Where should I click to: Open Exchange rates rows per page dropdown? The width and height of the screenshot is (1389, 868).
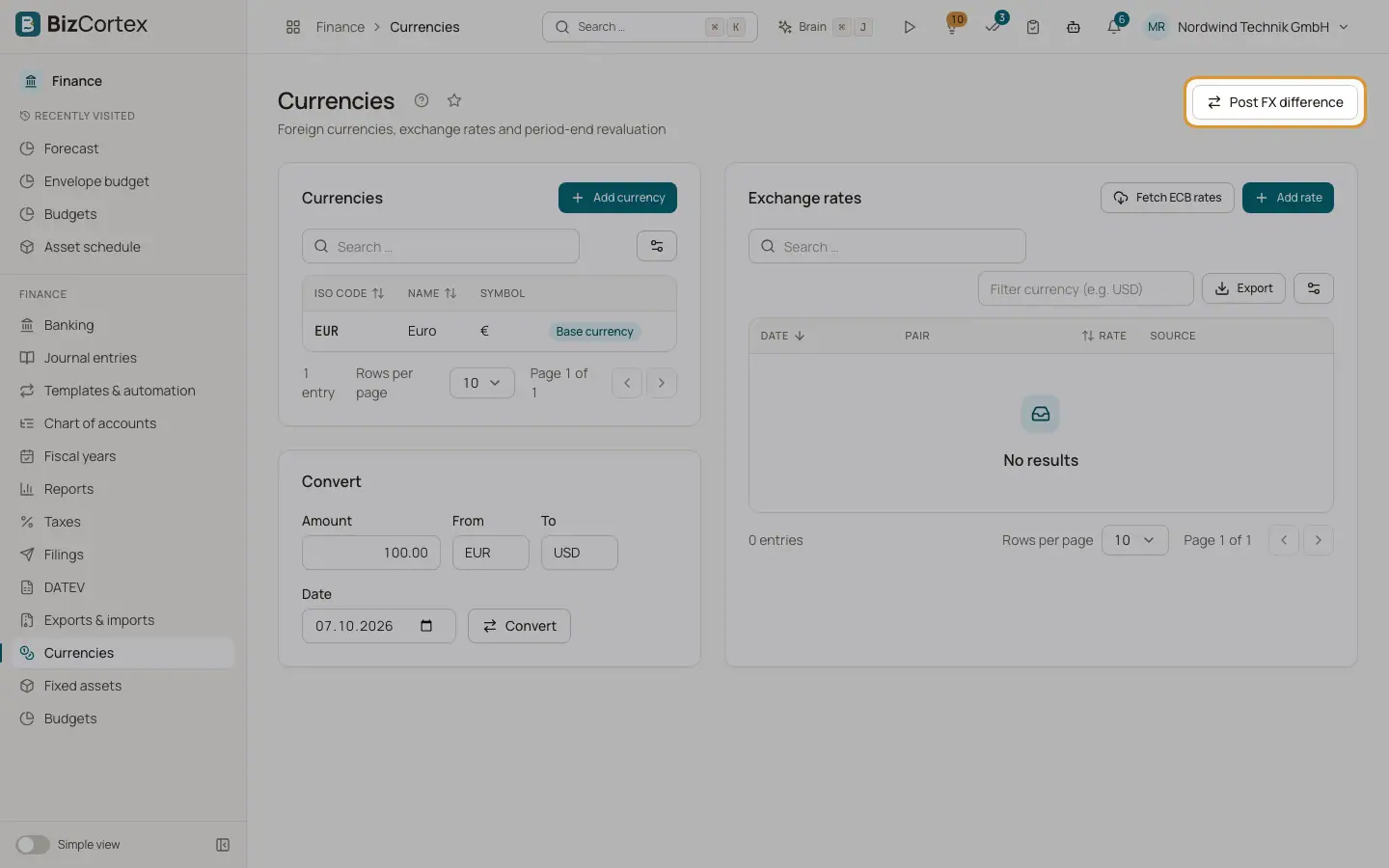pyautogui.click(x=1135, y=540)
